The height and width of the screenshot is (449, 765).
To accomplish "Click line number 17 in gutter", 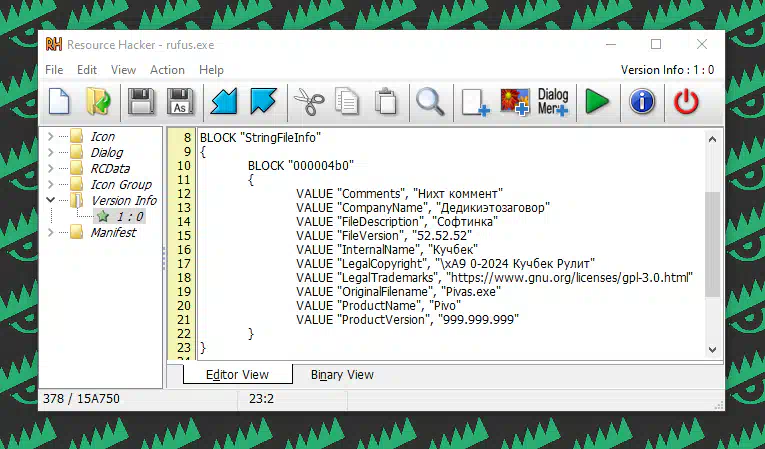I will point(183,264).
